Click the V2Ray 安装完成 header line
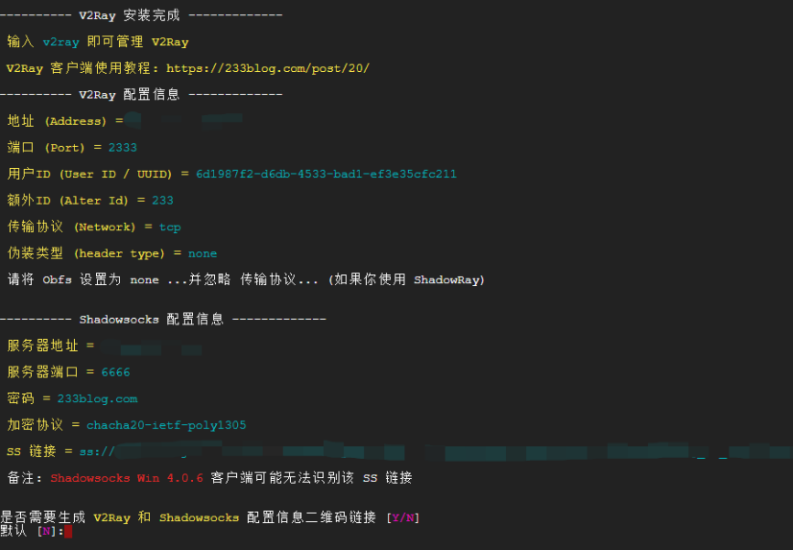Screen dimensions: 793x550 tap(139, 15)
